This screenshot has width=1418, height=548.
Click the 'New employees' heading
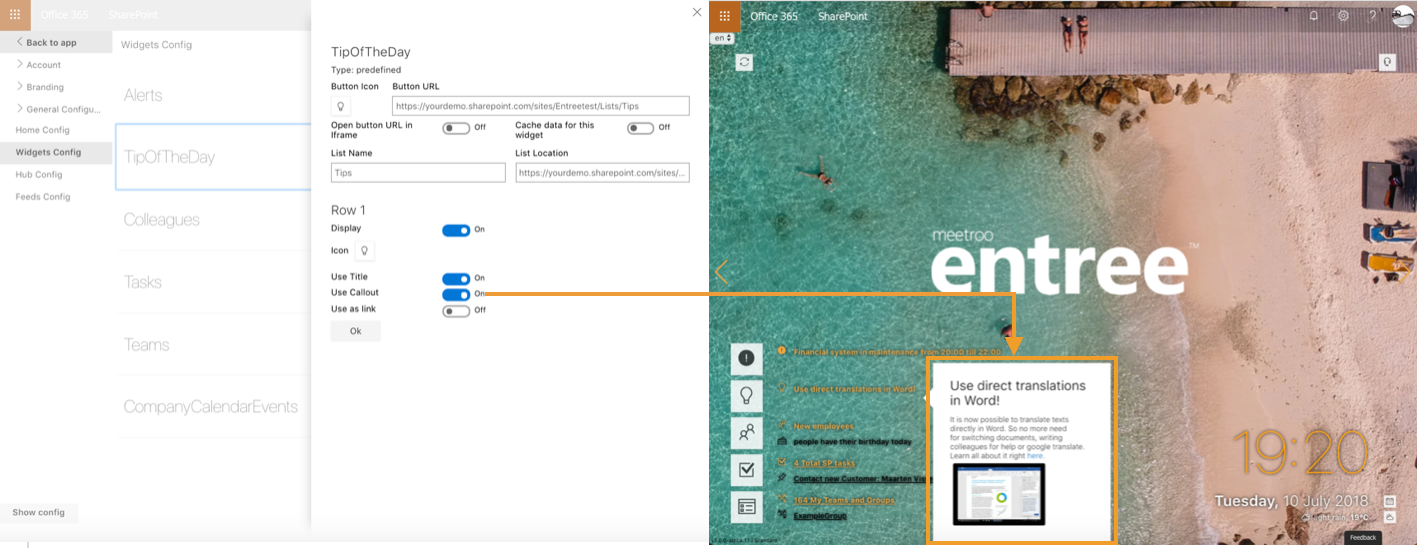(823, 426)
